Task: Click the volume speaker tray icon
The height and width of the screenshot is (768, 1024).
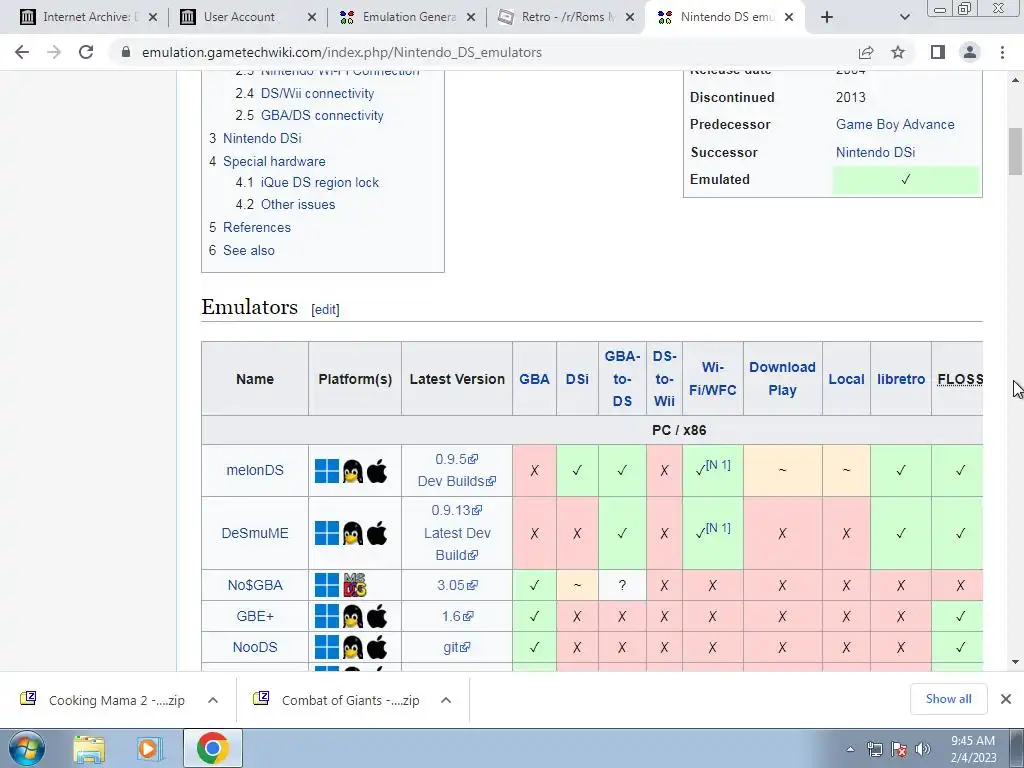Action: point(923,749)
